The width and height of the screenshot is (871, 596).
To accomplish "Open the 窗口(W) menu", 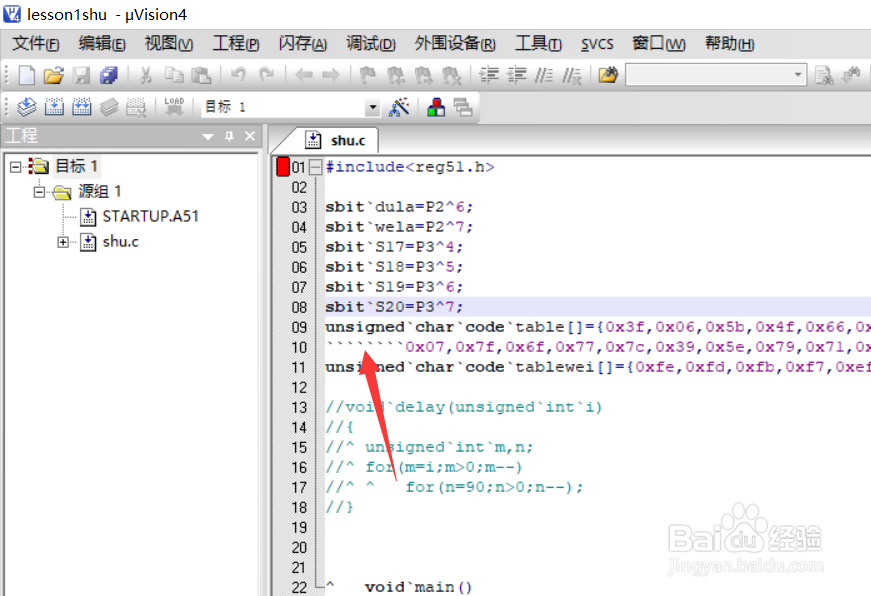I will coord(659,43).
